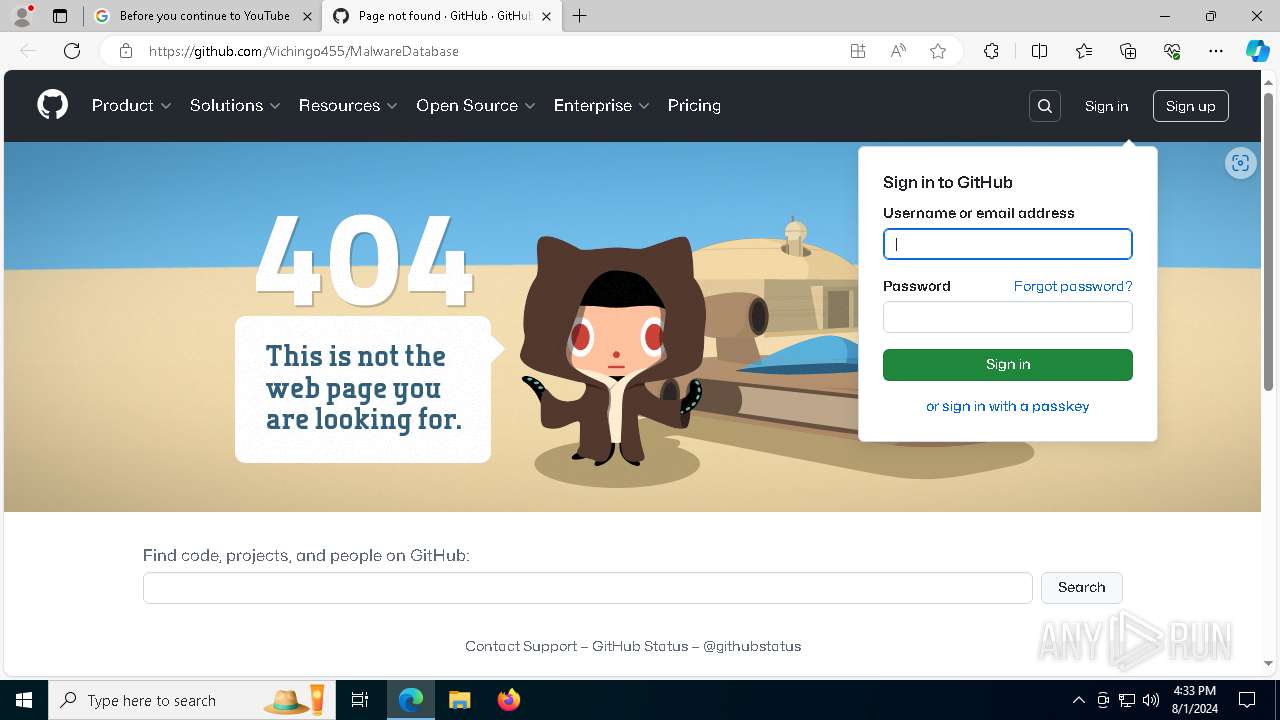This screenshot has width=1280, height=720.
Task: Focus the Password field
Action: click(x=1008, y=317)
